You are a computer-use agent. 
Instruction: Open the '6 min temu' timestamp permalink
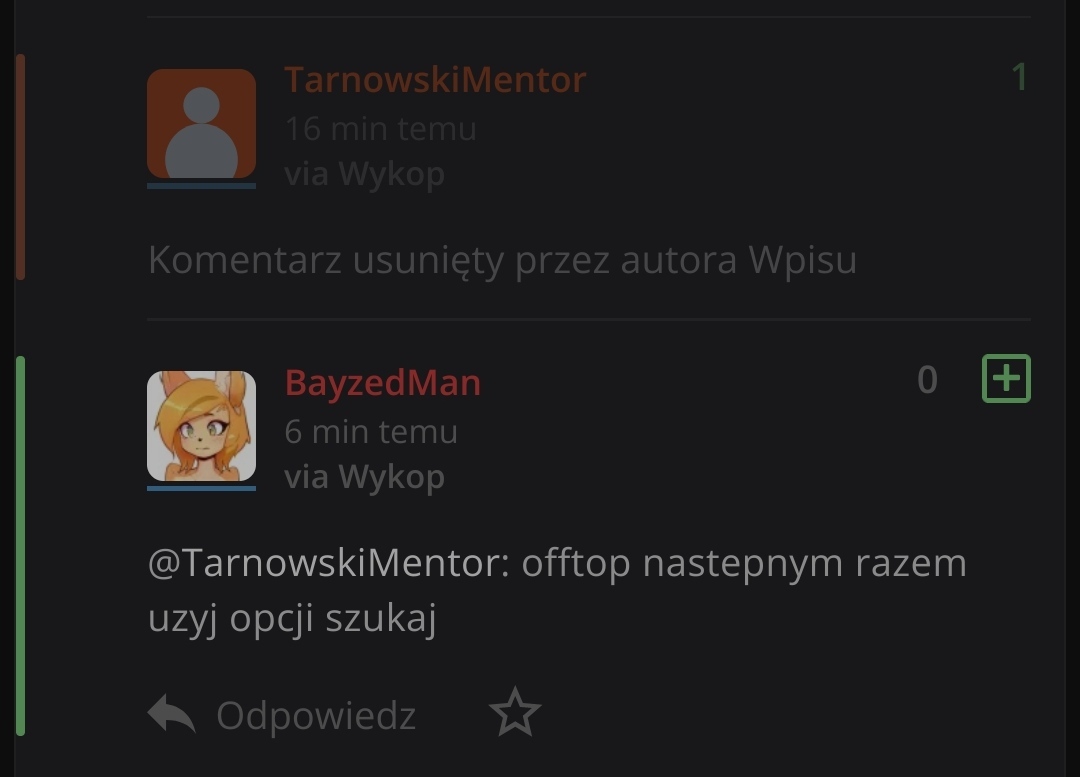(x=371, y=432)
